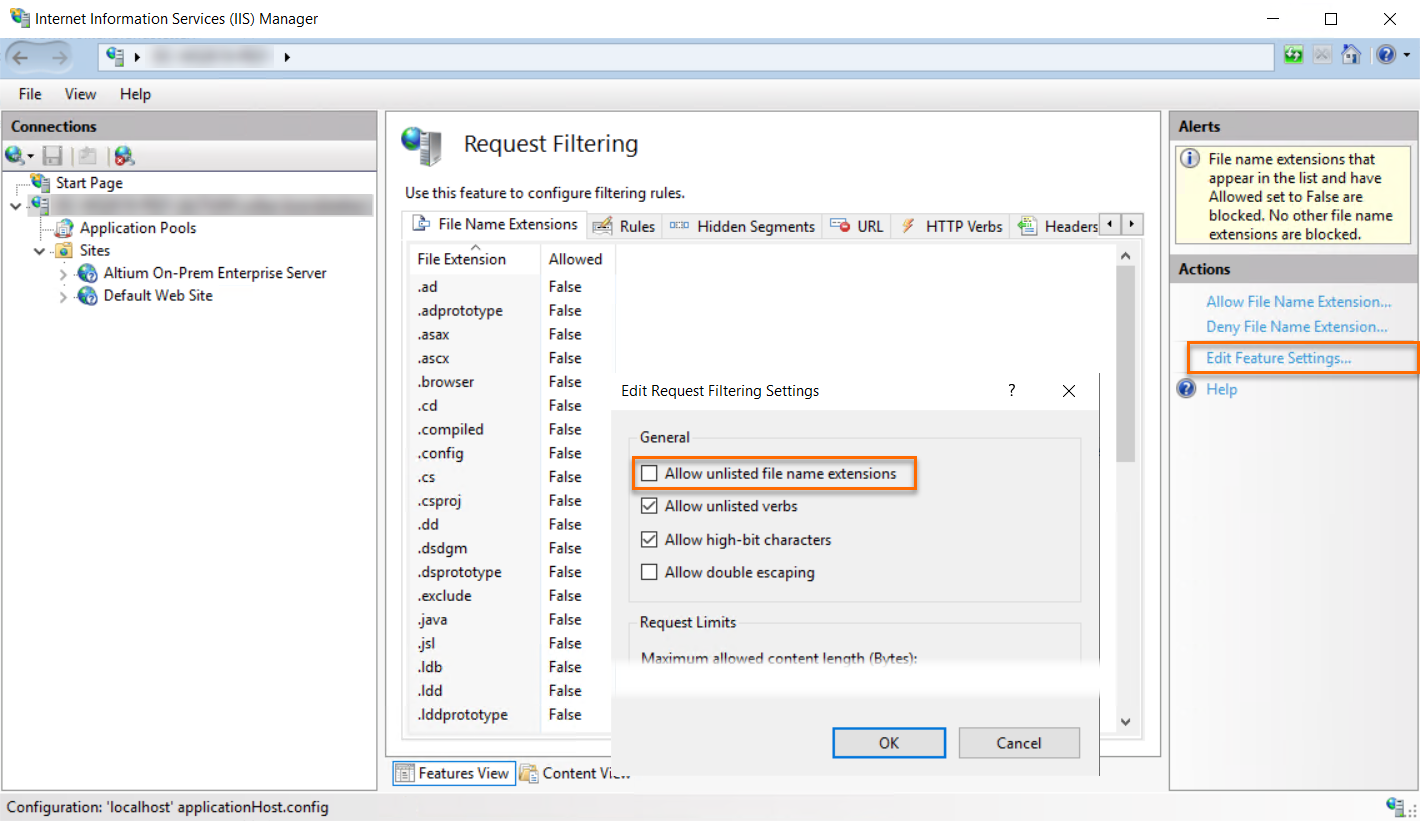
Task: Switch to the Hidden Segments tab
Action: (742, 226)
